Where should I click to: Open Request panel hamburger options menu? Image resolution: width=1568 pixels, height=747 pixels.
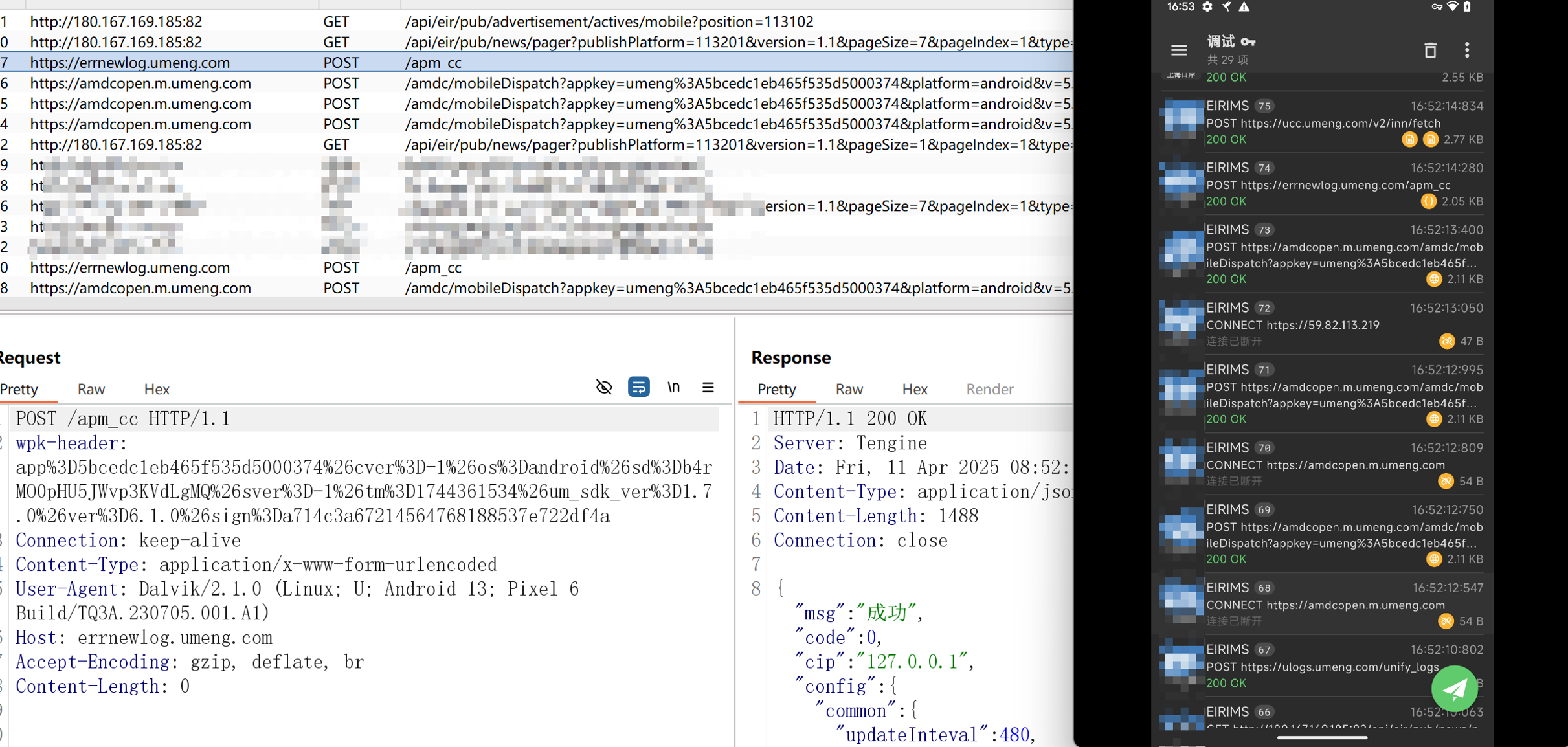pyautogui.click(x=708, y=387)
